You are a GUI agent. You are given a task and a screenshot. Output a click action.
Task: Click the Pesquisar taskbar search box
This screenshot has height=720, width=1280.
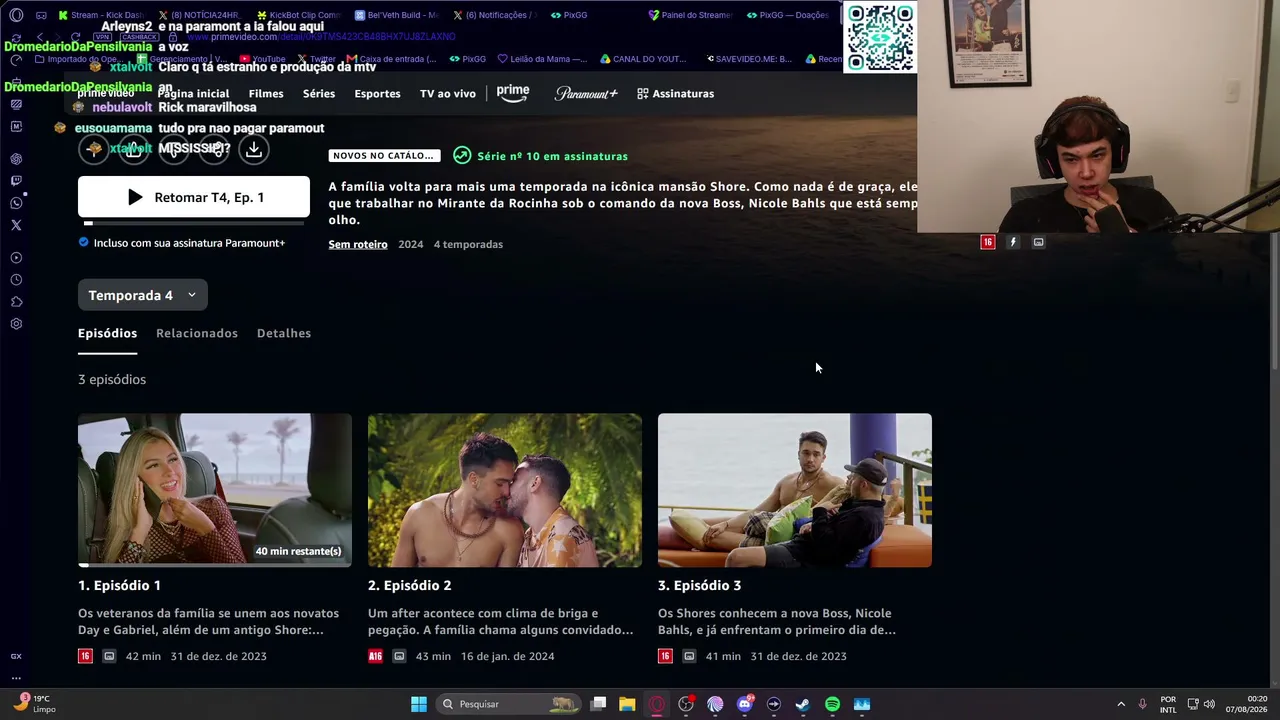[510, 704]
